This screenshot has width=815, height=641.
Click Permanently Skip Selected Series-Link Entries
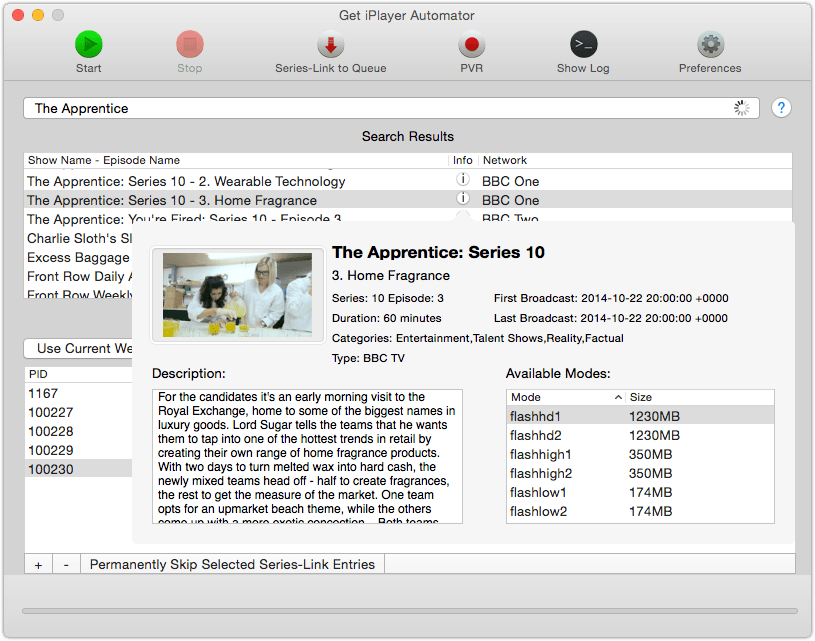232,565
